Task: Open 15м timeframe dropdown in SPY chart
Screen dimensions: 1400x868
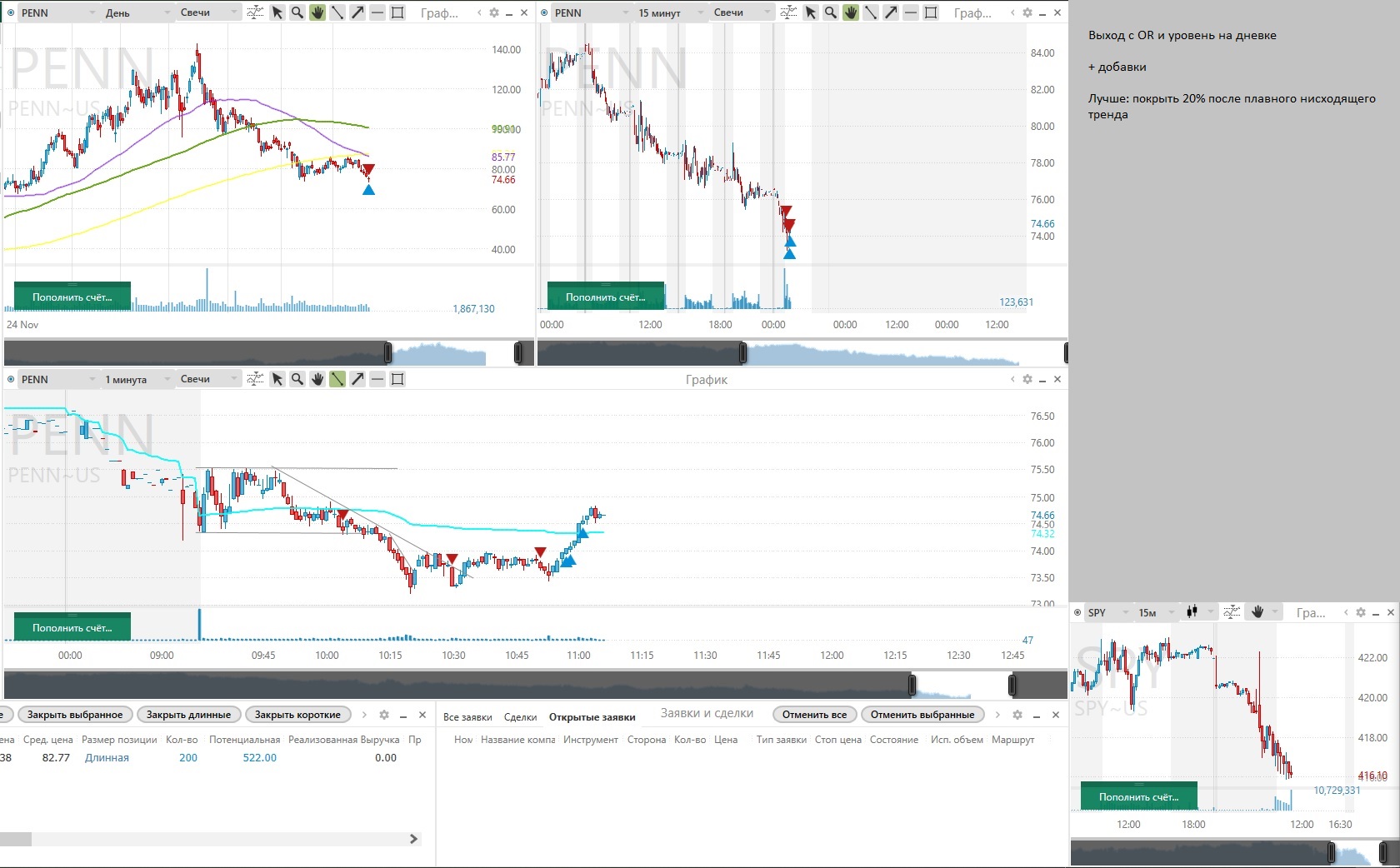Action: [1157, 612]
